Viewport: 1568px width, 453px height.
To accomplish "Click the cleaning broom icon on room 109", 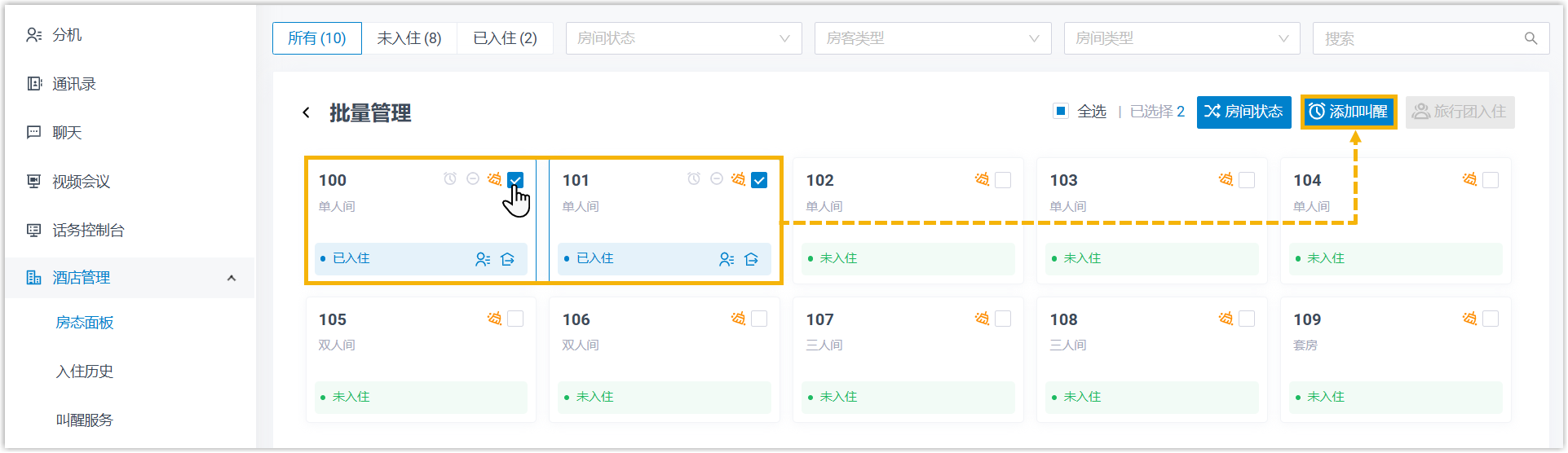I will tap(1469, 319).
